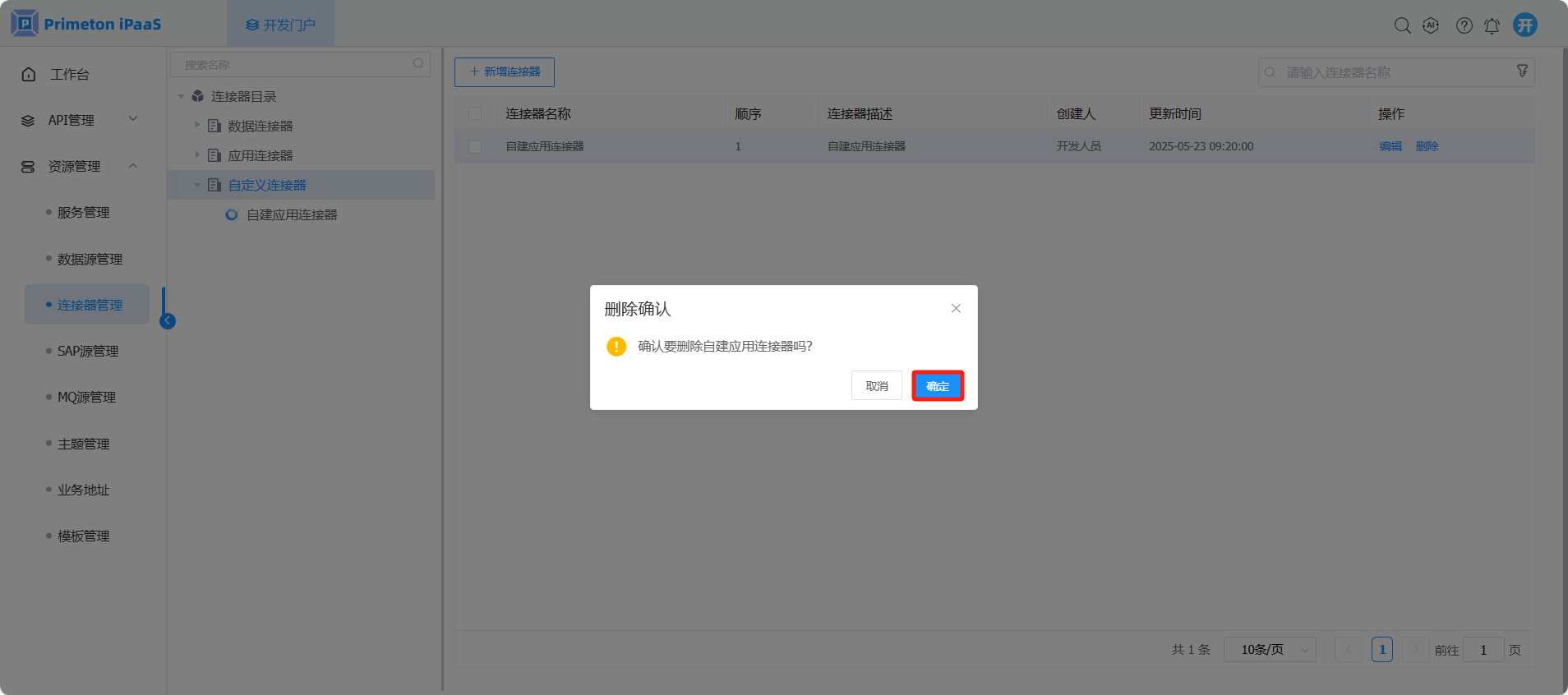Click the search magnifier icon in header
Screen dimensions: 1568x695
pyautogui.click(x=1402, y=25)
